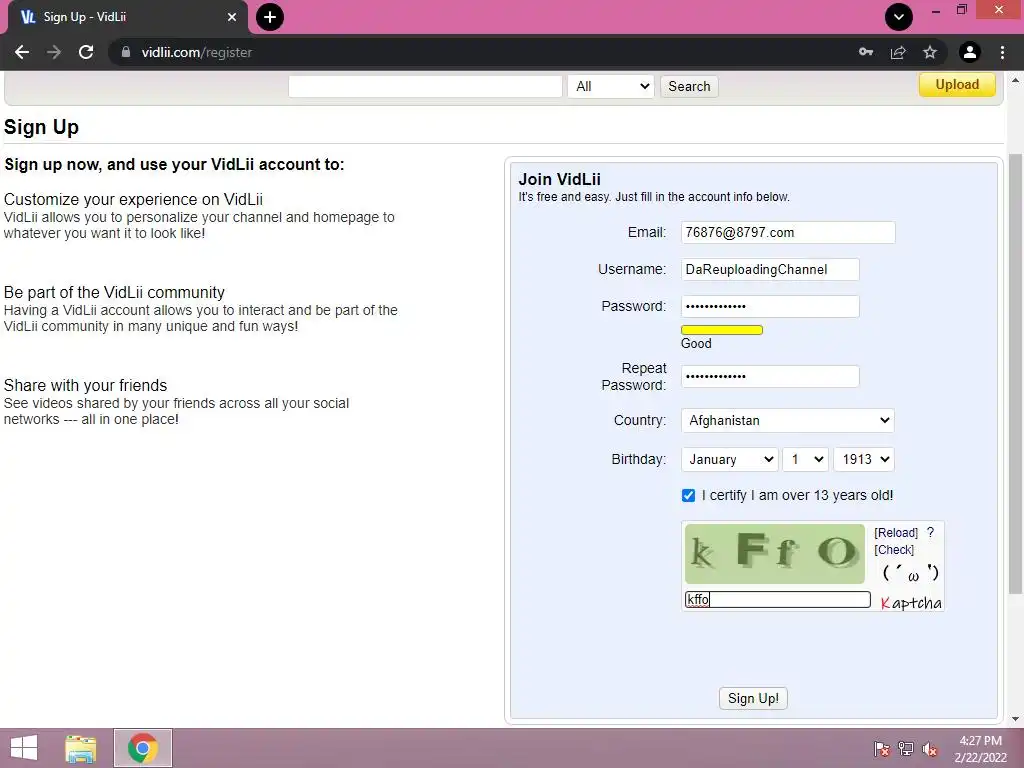Screen dimensions: 1024x768
Task: Open the birthday day dropdown
Action: [x=806, y=459]
